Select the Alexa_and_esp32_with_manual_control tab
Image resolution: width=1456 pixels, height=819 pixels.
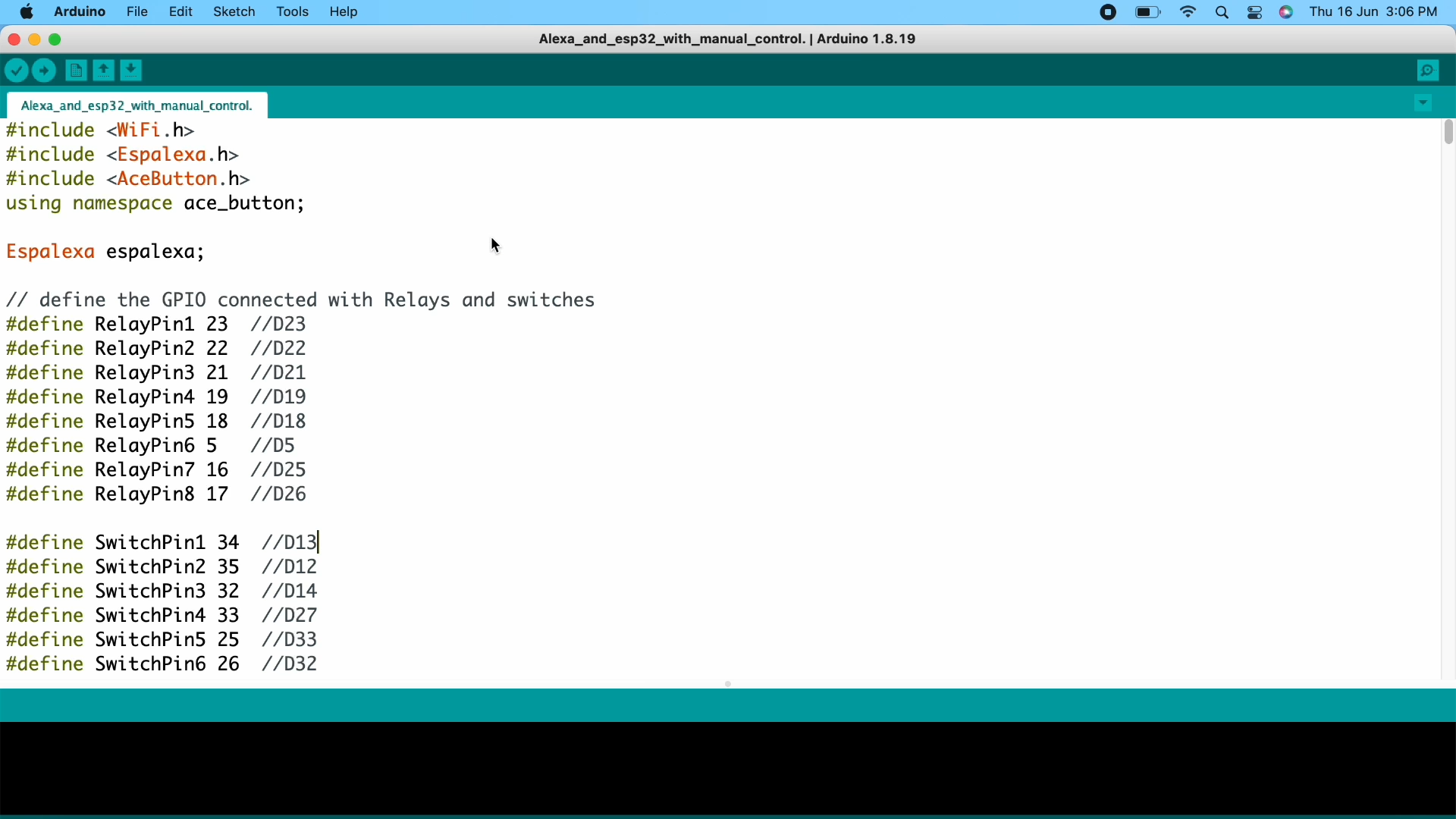coord(137,105)
